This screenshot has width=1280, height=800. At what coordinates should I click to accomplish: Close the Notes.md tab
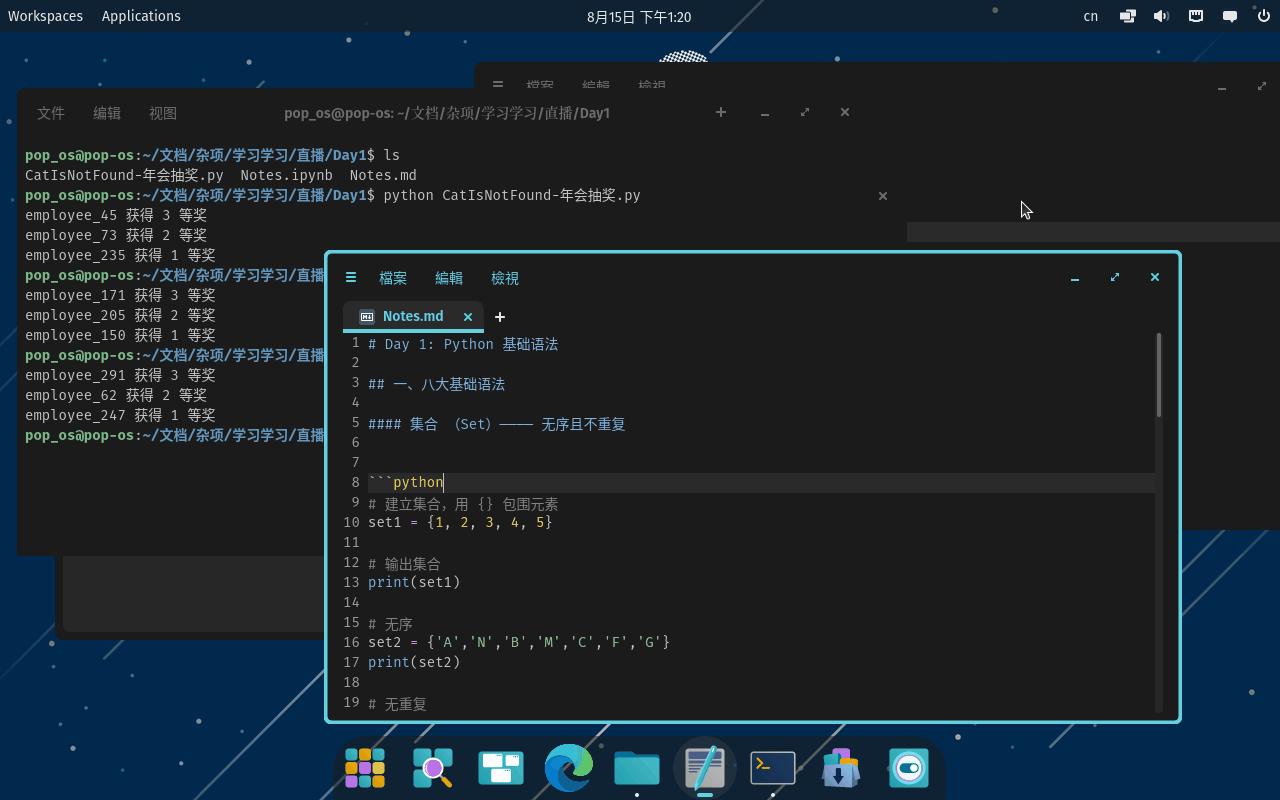[467, 316]
